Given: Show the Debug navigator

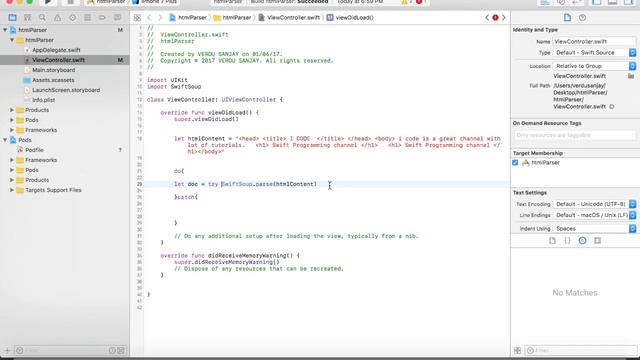Looking at the screenshot, I should 87,18.
